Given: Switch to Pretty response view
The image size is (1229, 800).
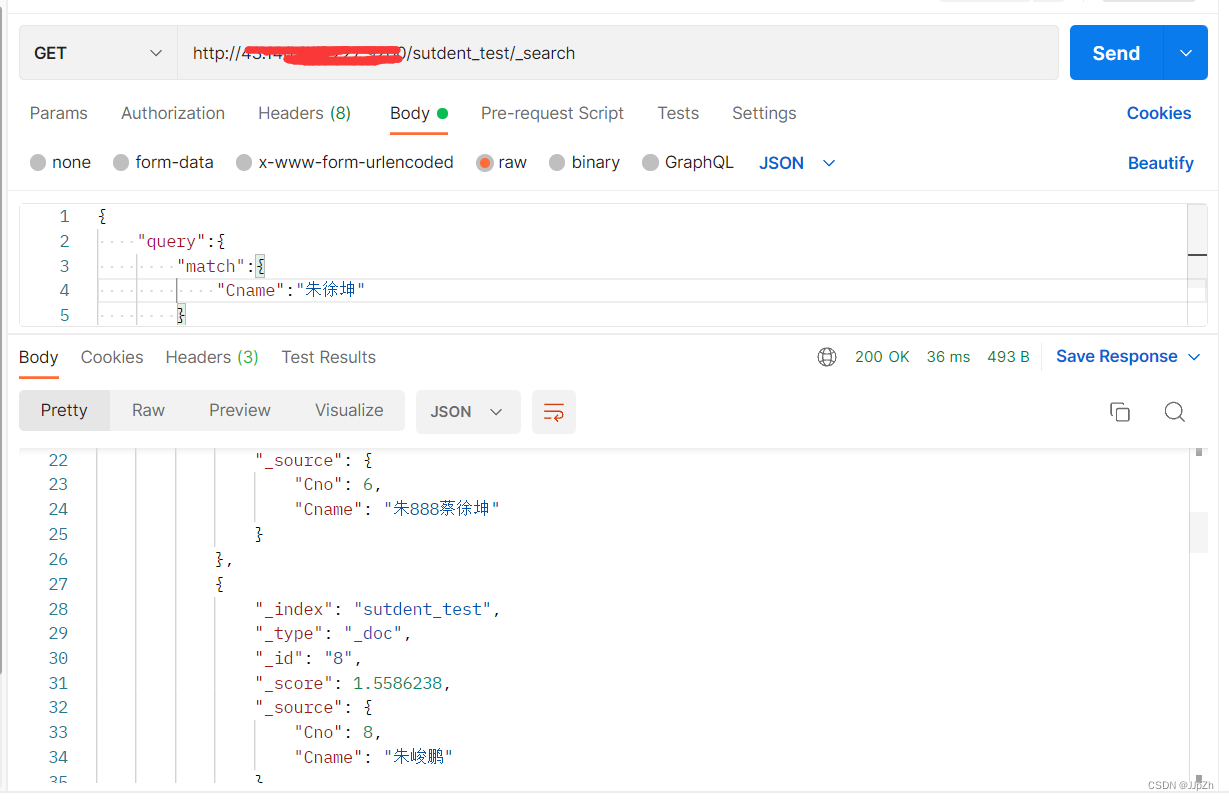Looking at the screenshot, I should click(64, 411).
